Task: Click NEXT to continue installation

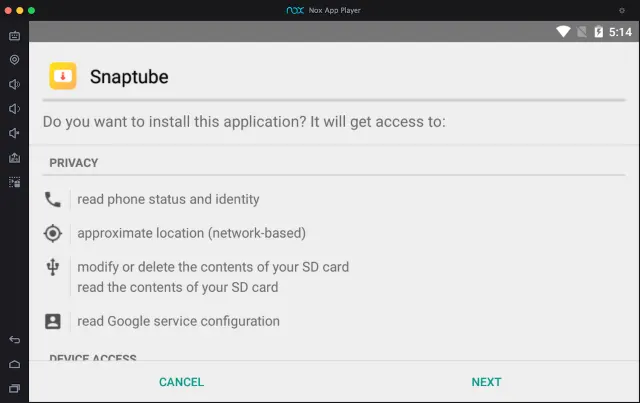Action: point(486,382)
